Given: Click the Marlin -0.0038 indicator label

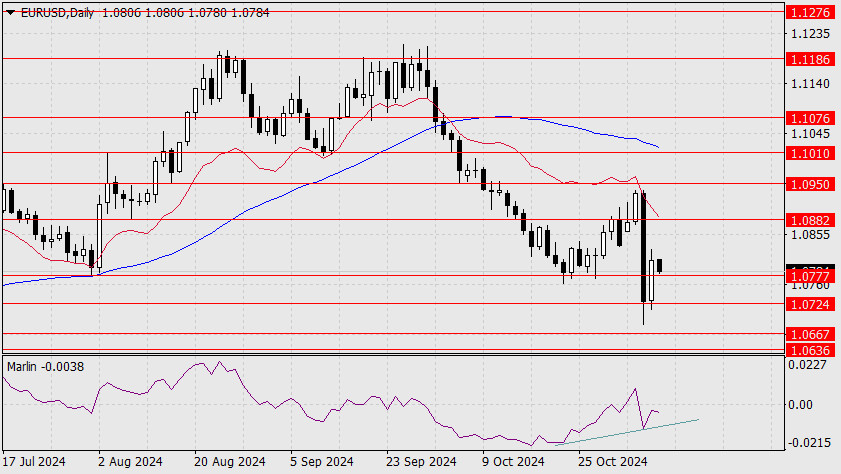Looking at the screenshot, I should click(x=46, y=367).
